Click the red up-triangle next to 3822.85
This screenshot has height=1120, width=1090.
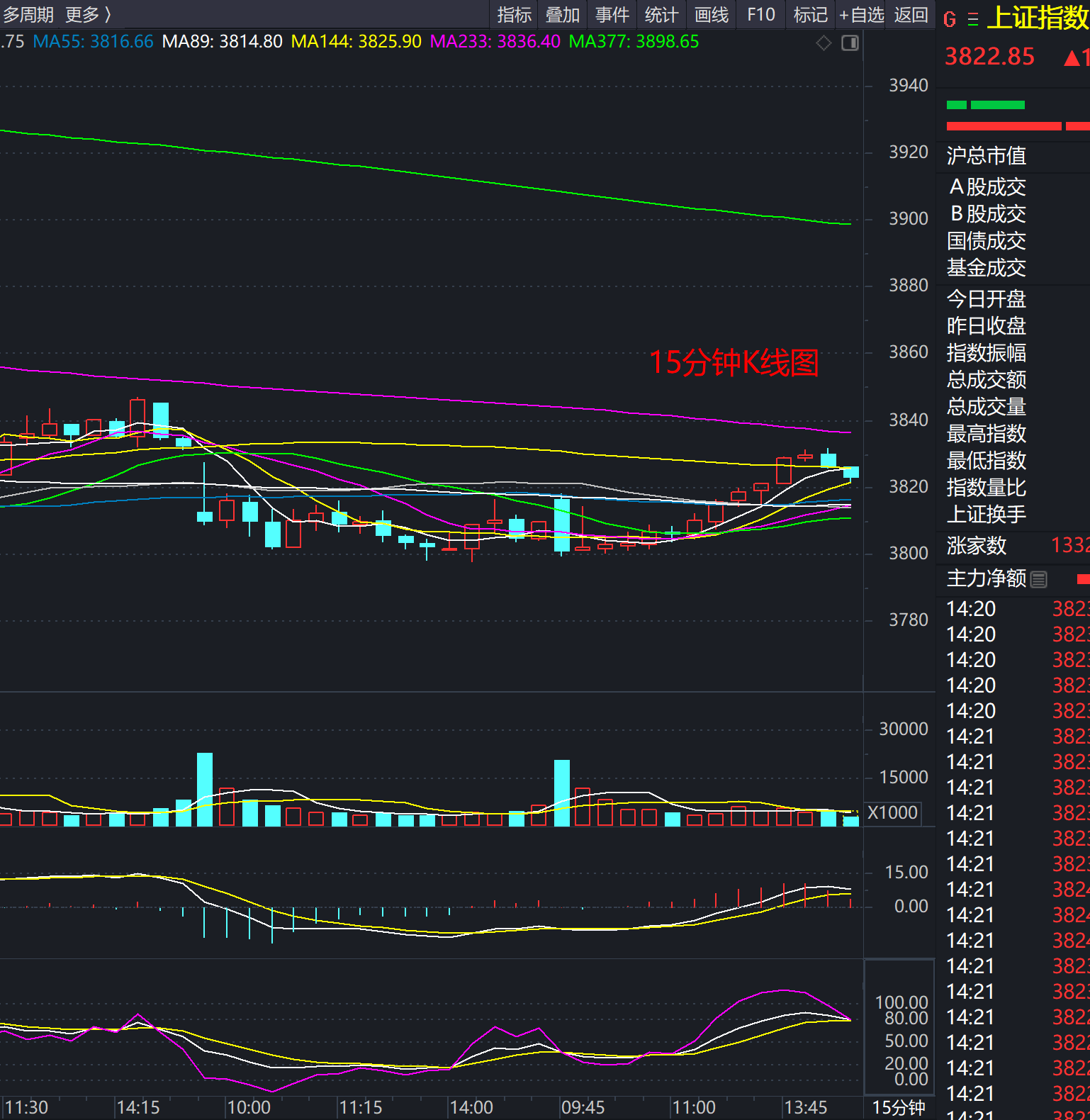click(x=1072, y=57)
